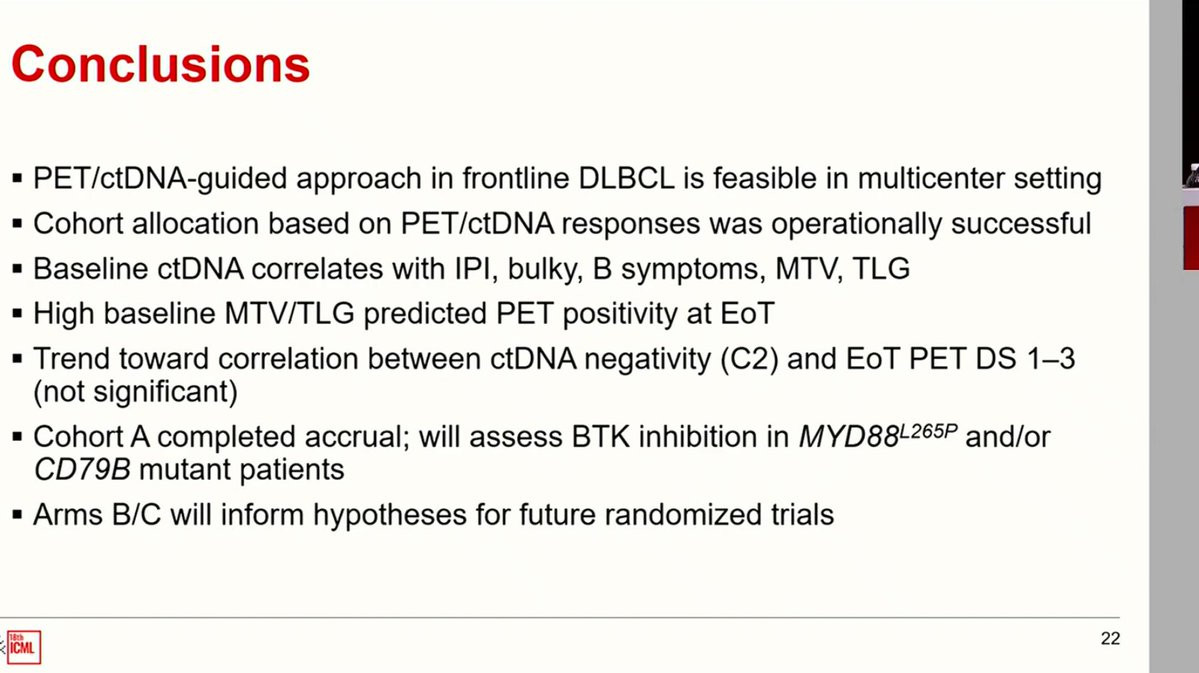Open the speaker video thumbnail on the right
This screenshot has width=1199, height=673.
(x=1191, y=134)
